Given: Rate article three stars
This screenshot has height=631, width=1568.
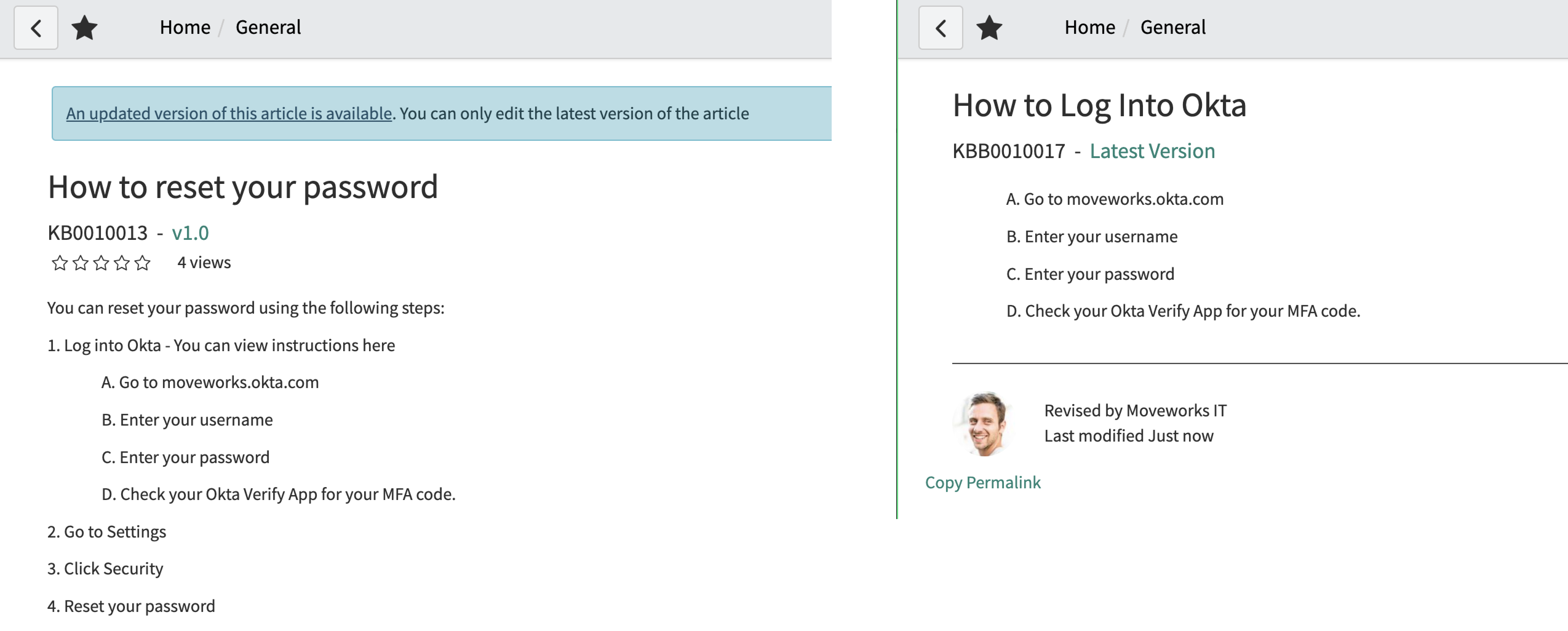Looking at the screenshot, I should click(101, 263).
